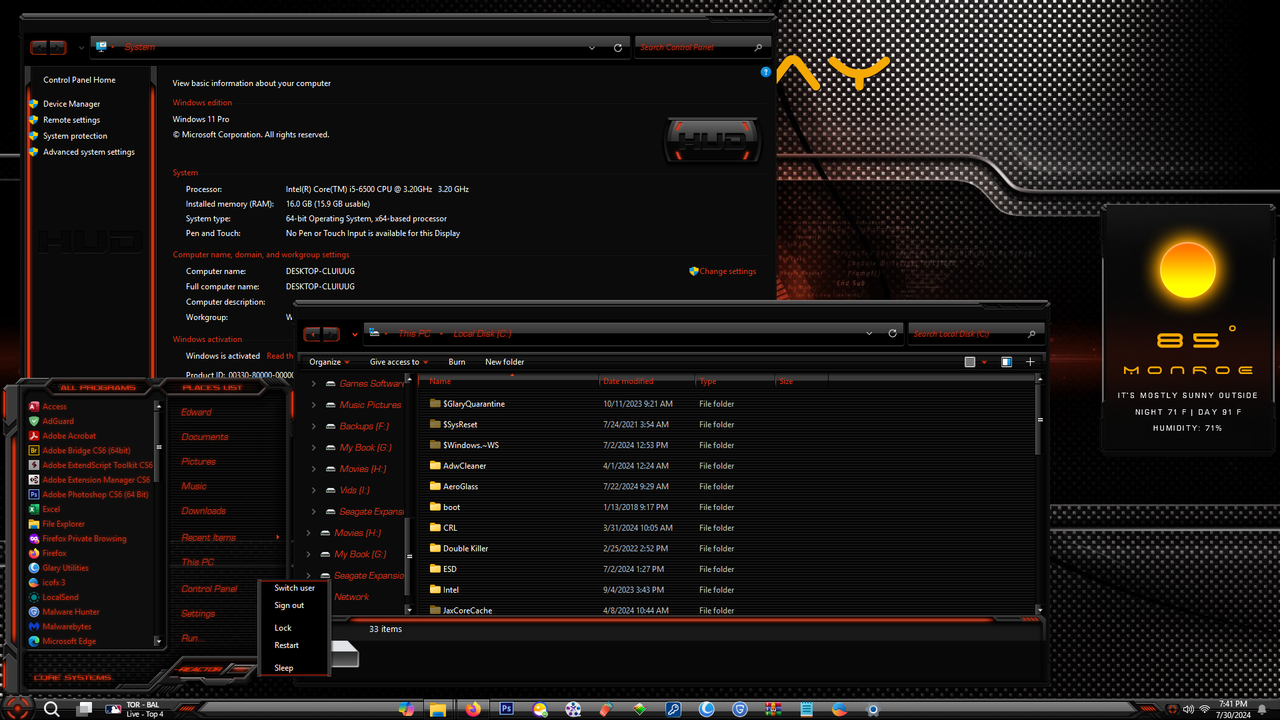Open the Organize dropdown menu
Screen dimensions: 1280x720
(327, 361)
